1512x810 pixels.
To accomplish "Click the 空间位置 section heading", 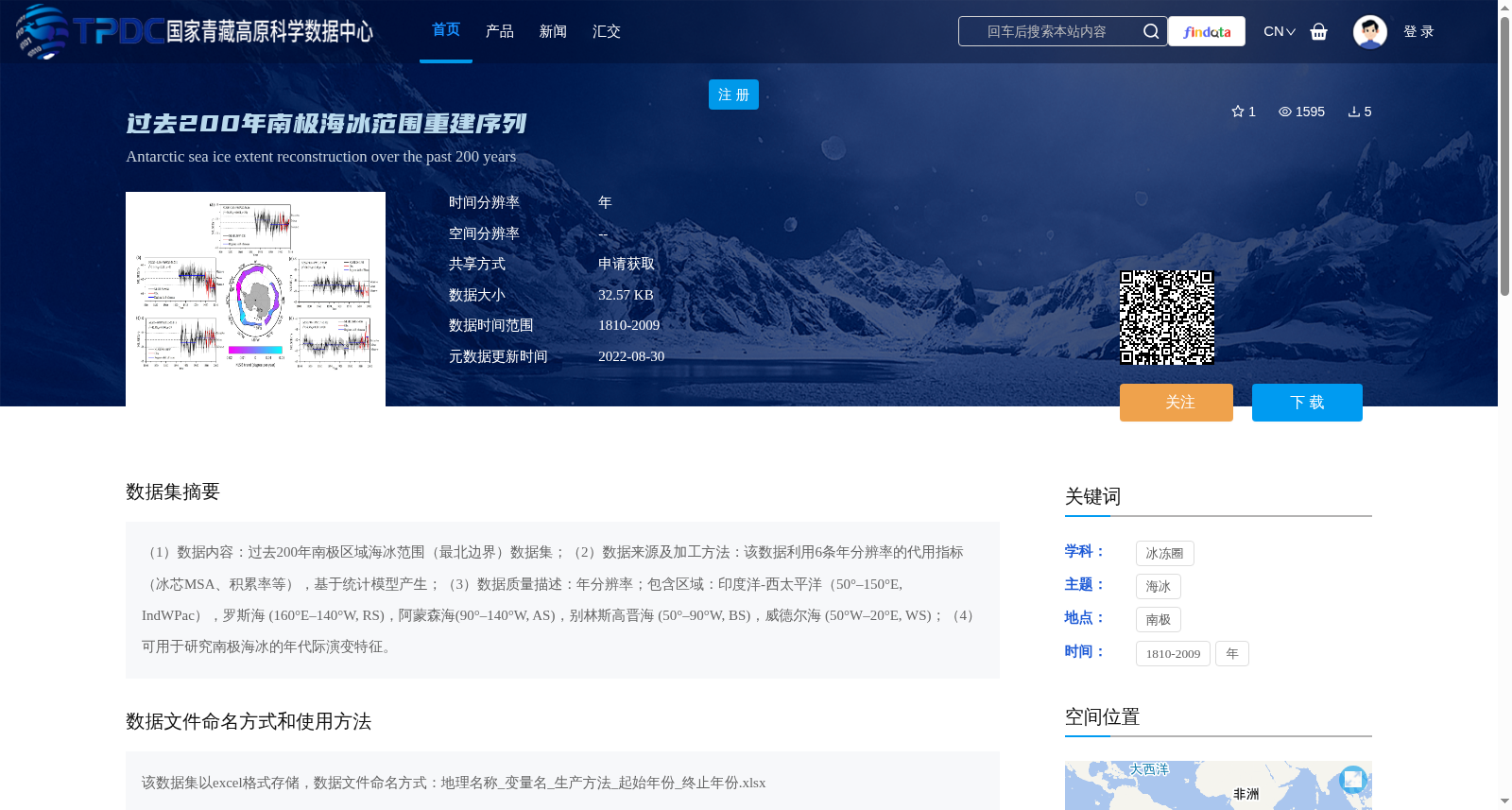I will pos(1102,716).
